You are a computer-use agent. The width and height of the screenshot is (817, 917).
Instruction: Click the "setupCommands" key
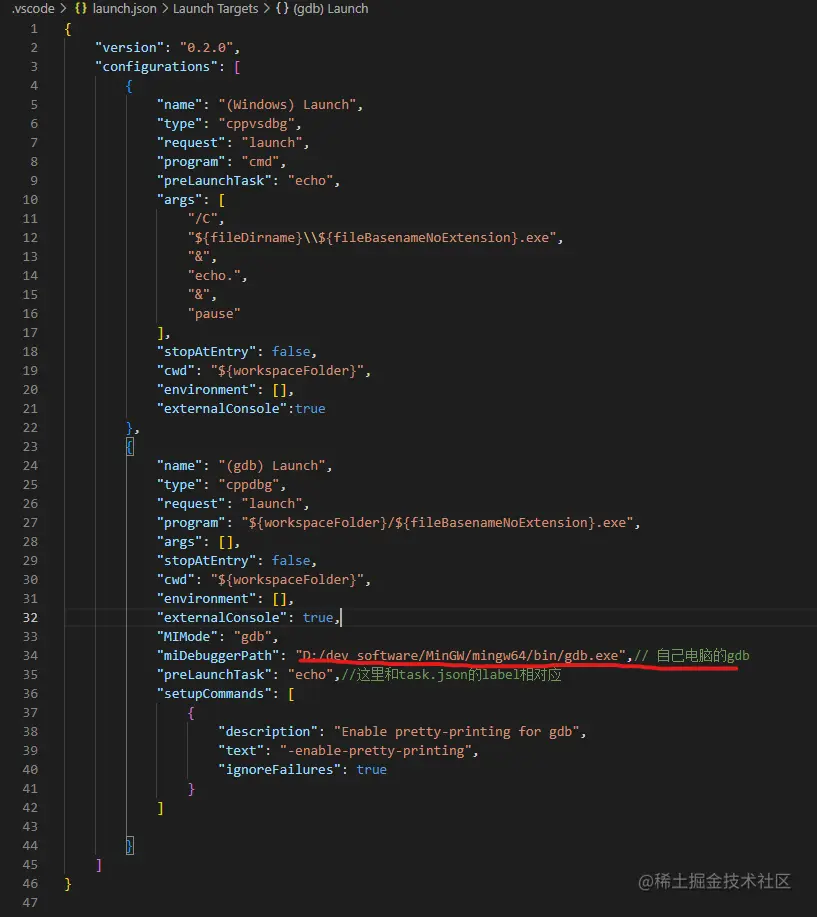(x=214, y=694)
